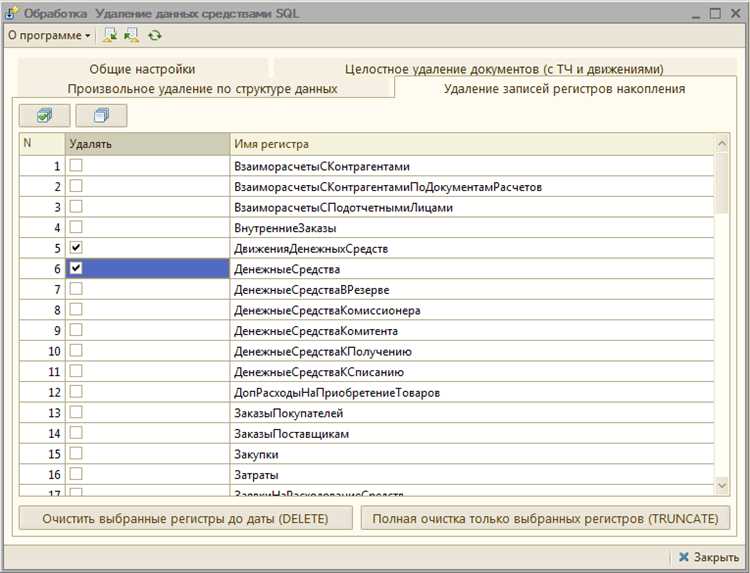This screenshot has width=750, height=573.
Task: Click the restore settings icon in toolbar
Action: [109, 35]
